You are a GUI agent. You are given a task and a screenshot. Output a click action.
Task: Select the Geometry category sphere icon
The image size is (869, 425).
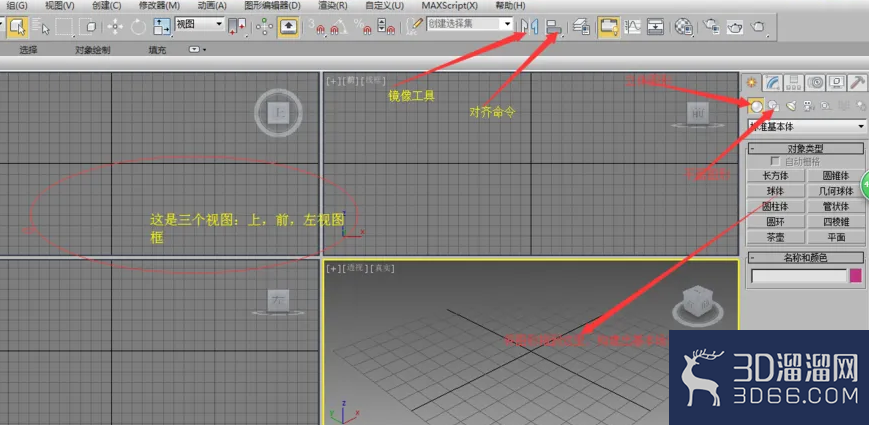pyautogui.click(x=756, y=105)
